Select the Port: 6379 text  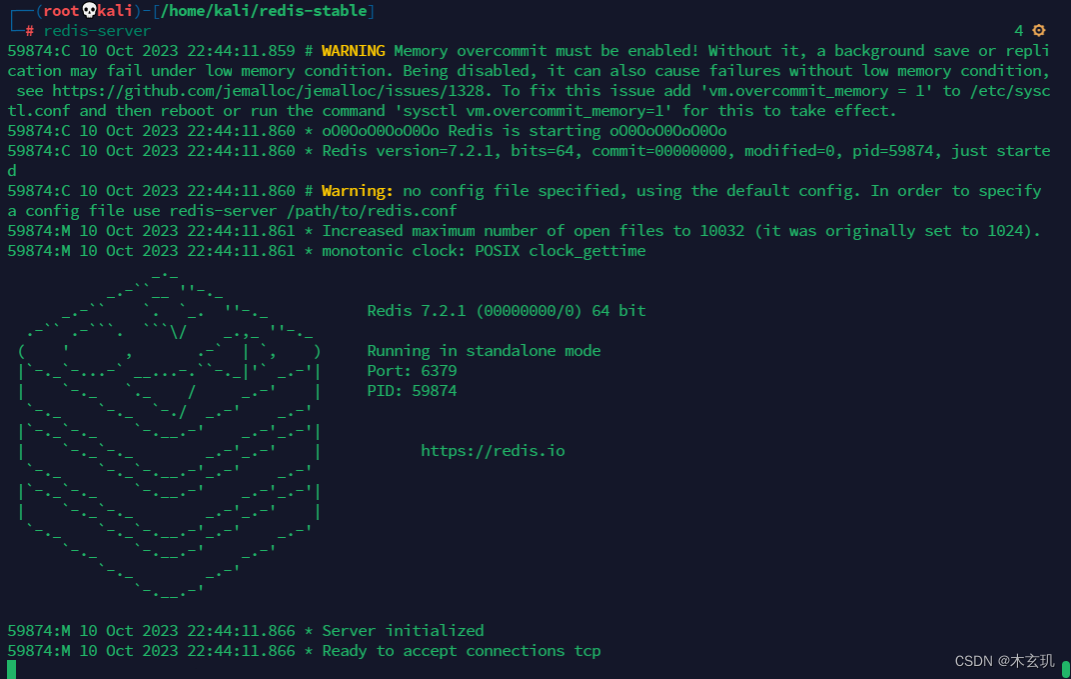[x=412, y=370]
